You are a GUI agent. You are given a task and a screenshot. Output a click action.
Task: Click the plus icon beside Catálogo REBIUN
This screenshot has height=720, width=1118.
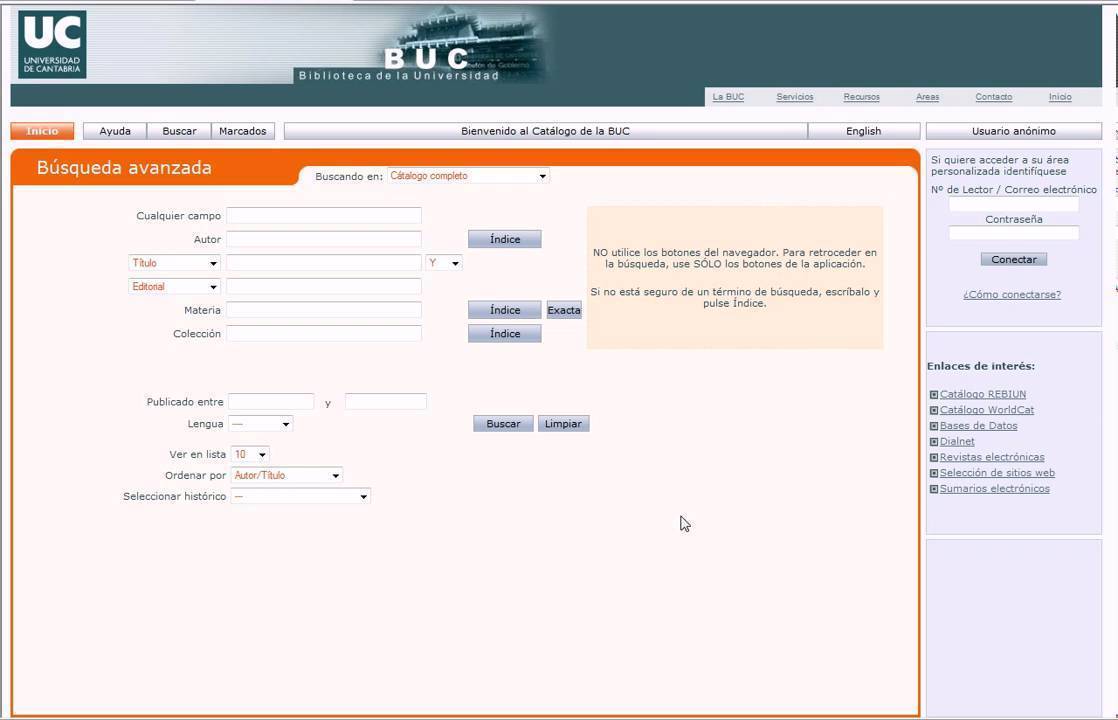[x=934, y=394]
